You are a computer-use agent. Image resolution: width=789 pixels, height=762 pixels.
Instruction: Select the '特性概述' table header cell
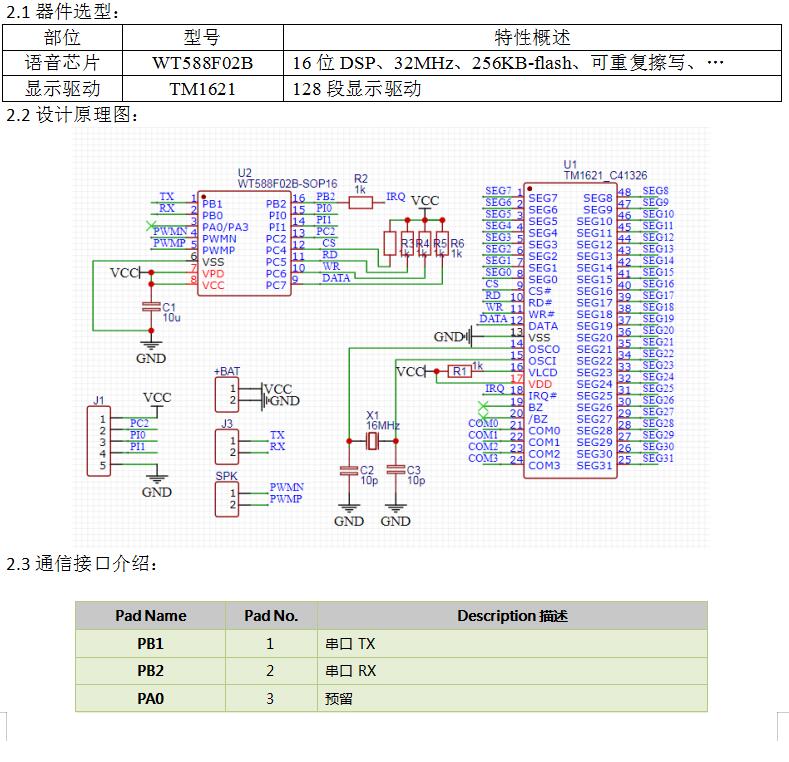click(532, 38)
